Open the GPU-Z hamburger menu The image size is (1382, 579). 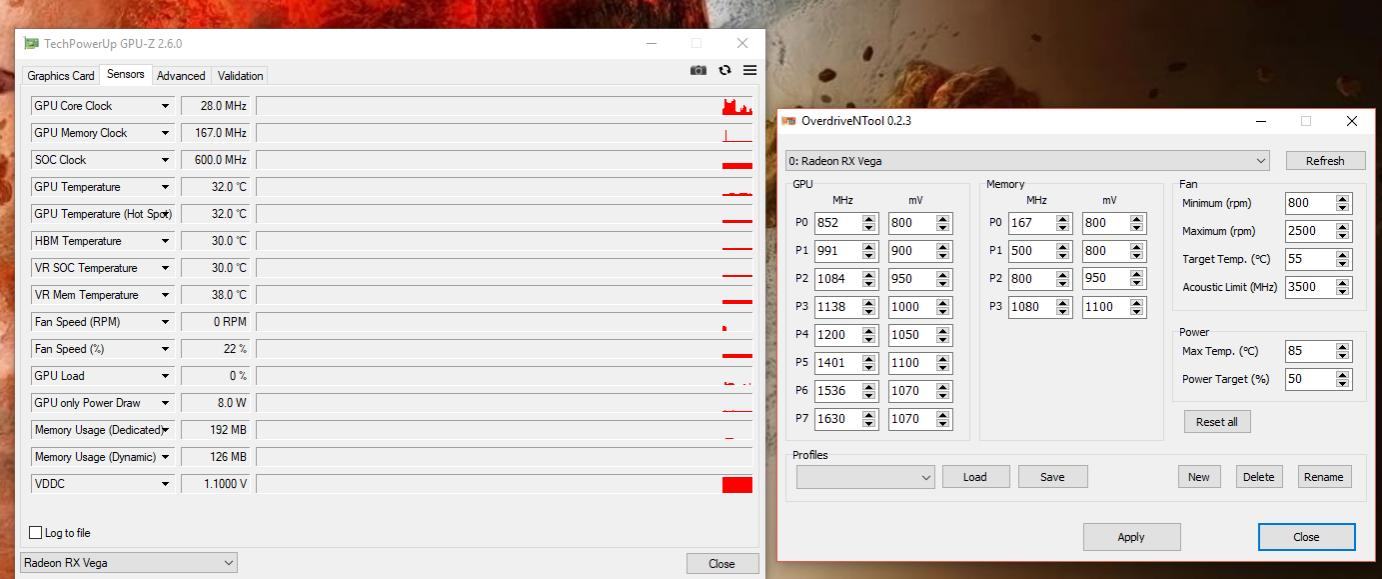click(x=750, y=70)
